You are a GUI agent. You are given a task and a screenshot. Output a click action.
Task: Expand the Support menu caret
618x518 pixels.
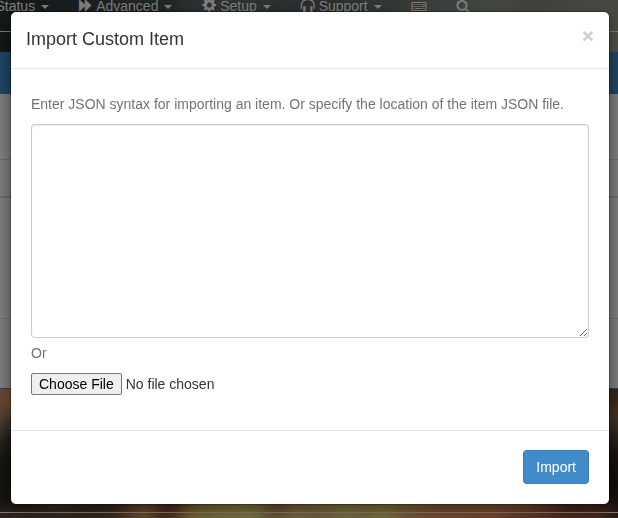click(x=378, y=7)
